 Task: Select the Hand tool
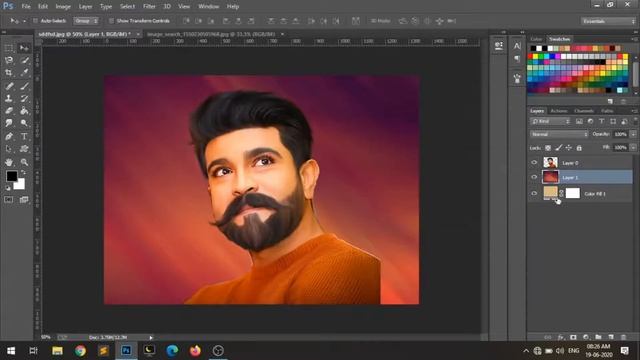pyautogui.click(x=9, y=162)
